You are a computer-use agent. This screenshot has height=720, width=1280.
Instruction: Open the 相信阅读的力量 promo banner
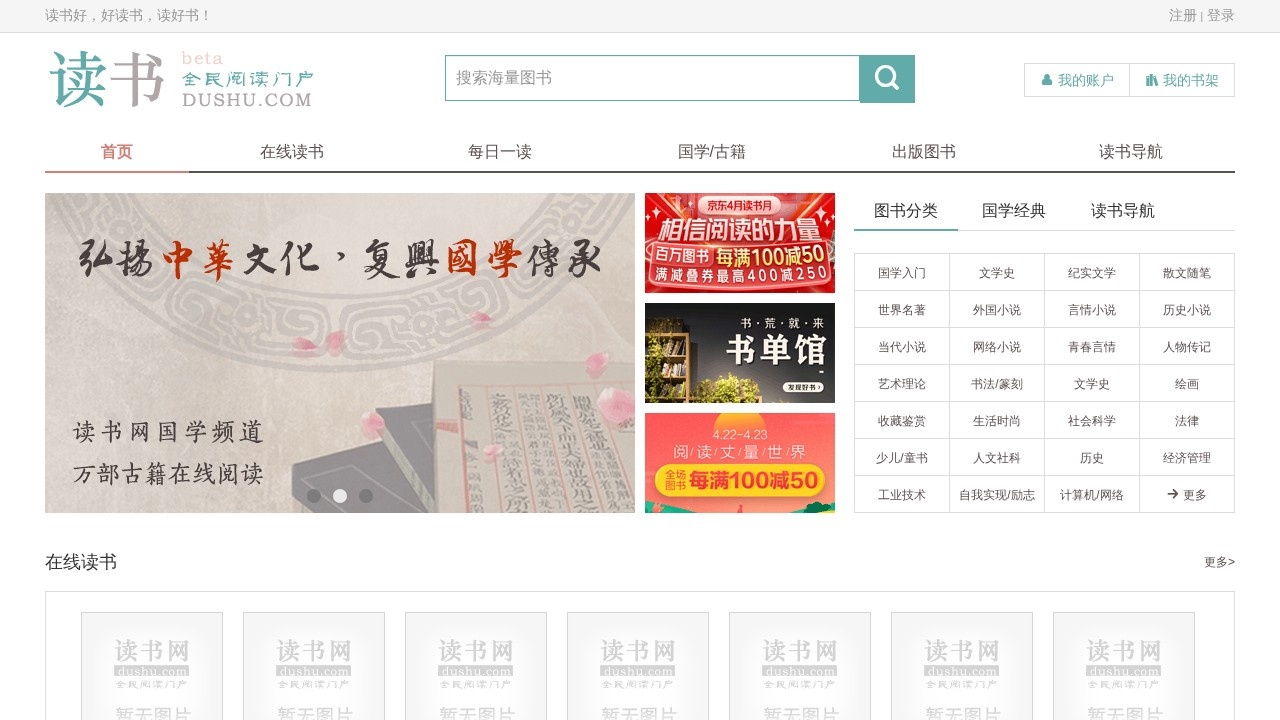pos(740,243)
